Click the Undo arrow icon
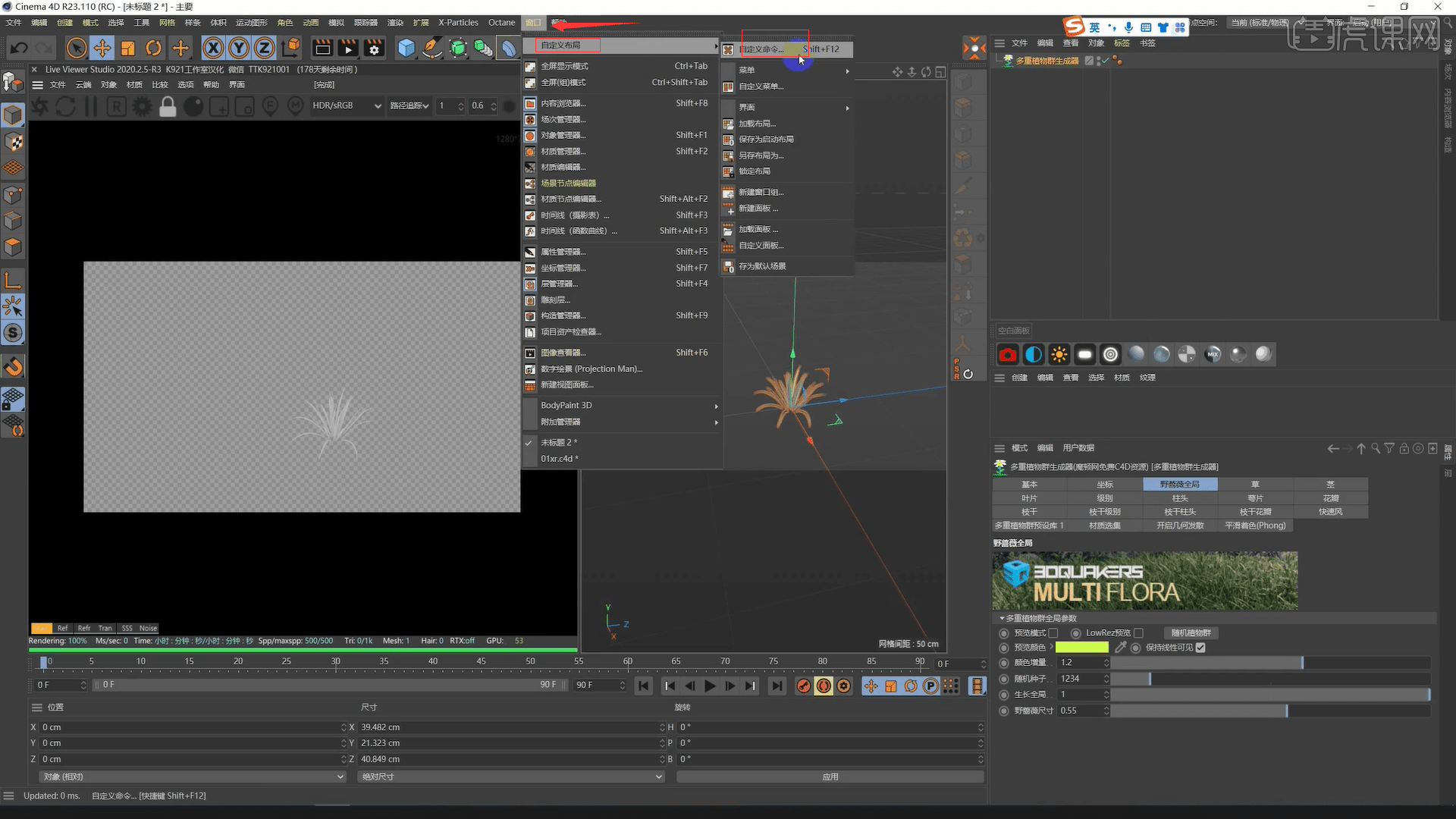The image size is (1456, 819). pyautogui.click(x=19, y=47)
